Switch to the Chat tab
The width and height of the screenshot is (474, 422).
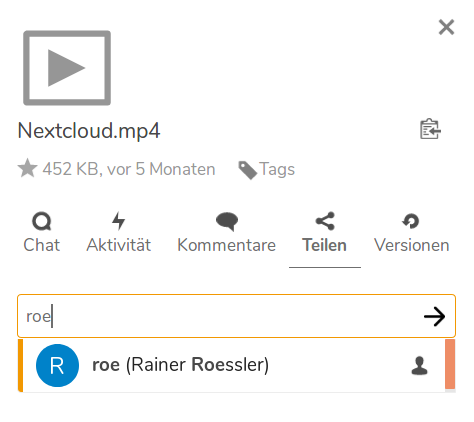(42, 232)
